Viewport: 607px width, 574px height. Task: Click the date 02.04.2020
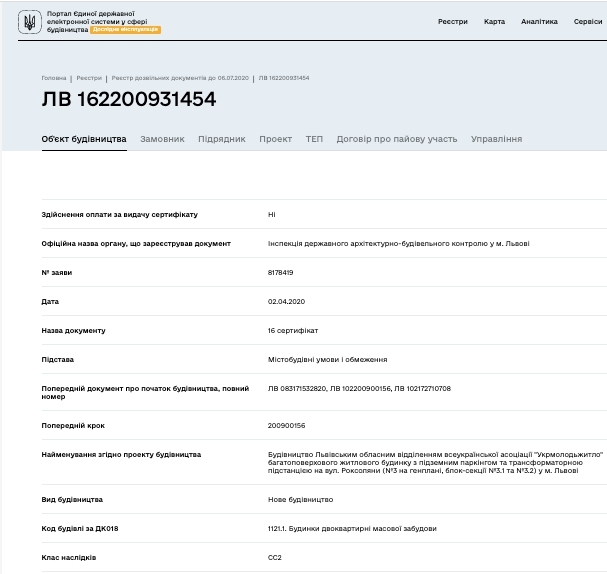click(286, 302)
